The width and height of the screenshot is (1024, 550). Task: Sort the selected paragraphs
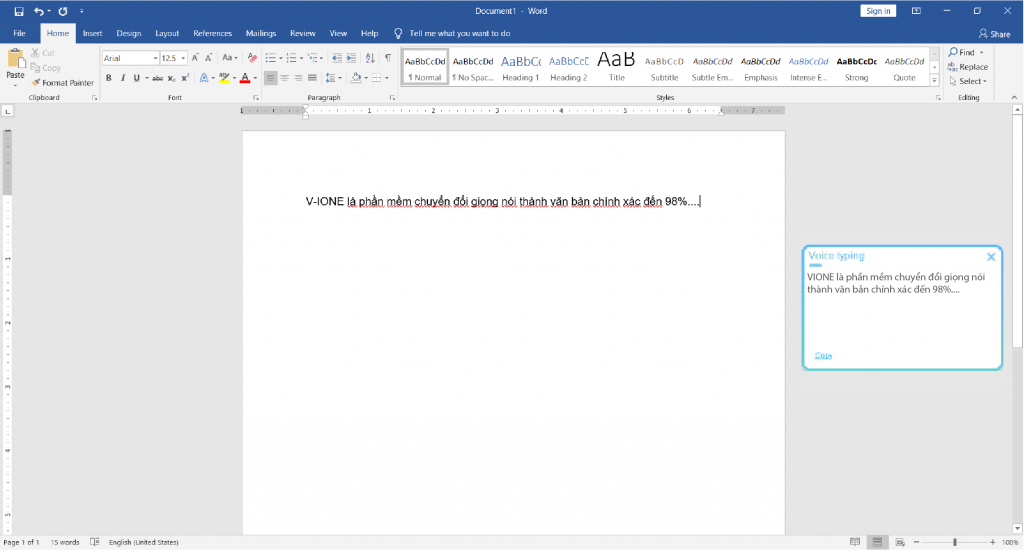click(370, 58)
